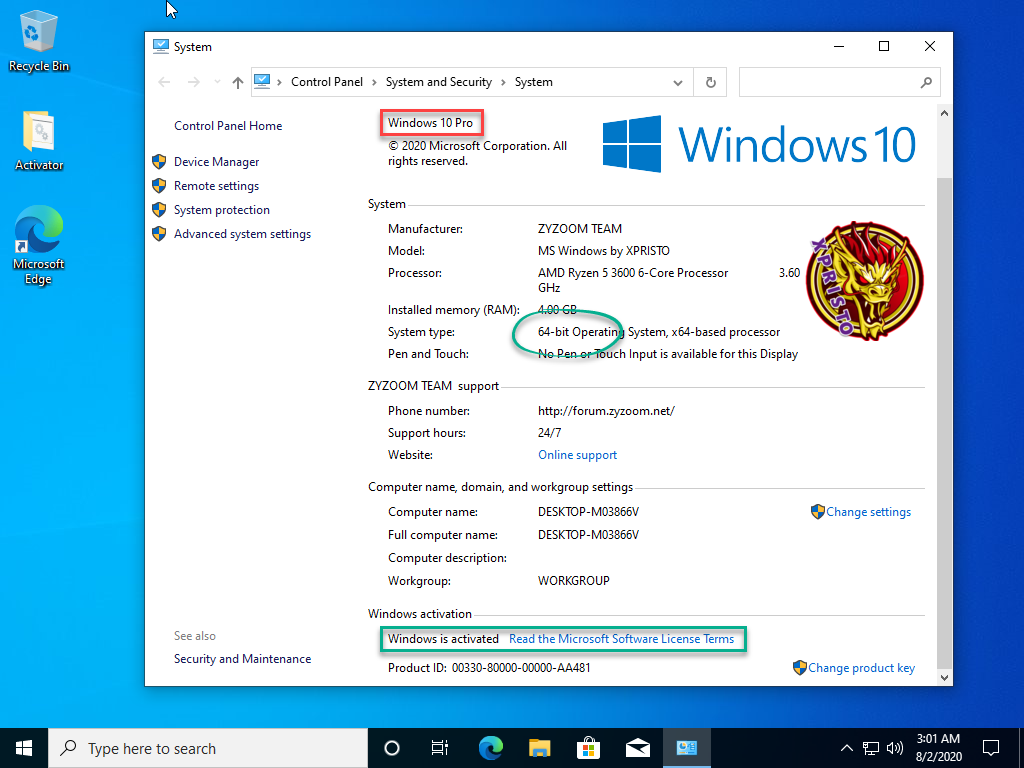
Task: Click the Product ID value text
Action: 521,668
